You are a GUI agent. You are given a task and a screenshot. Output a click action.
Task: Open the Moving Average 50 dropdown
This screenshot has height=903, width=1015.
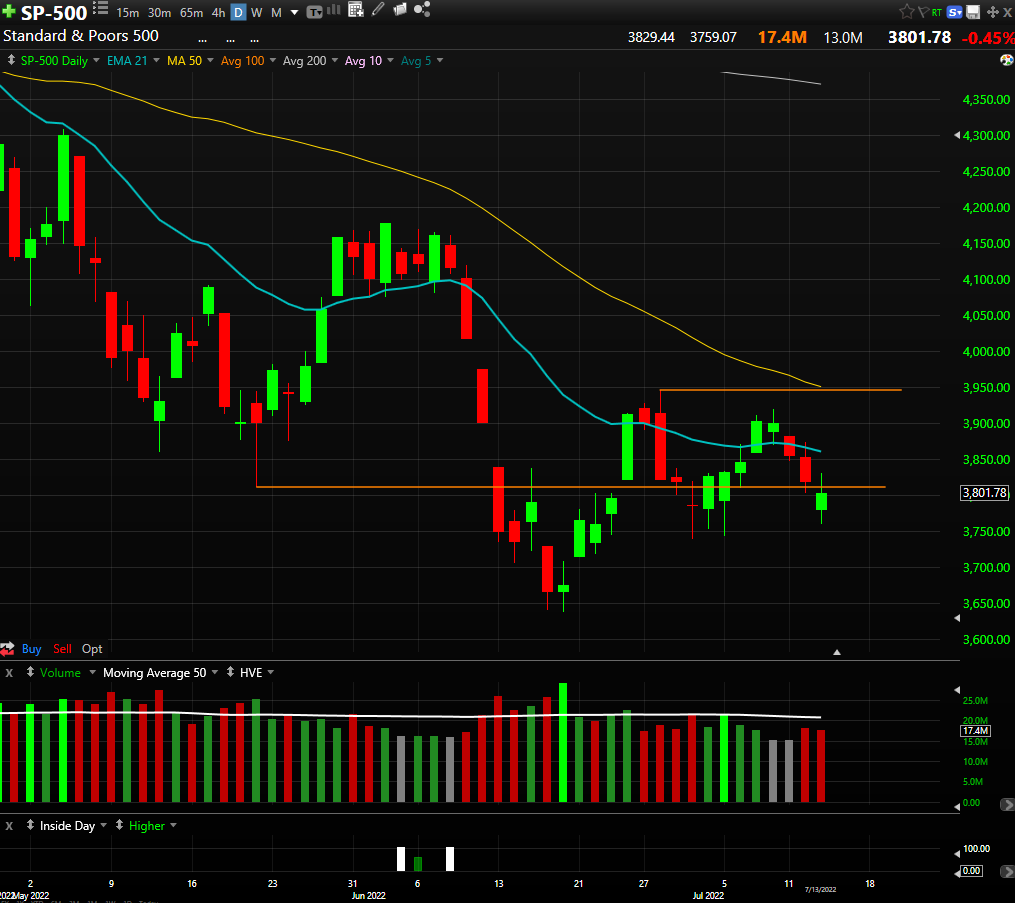(215, 673)
